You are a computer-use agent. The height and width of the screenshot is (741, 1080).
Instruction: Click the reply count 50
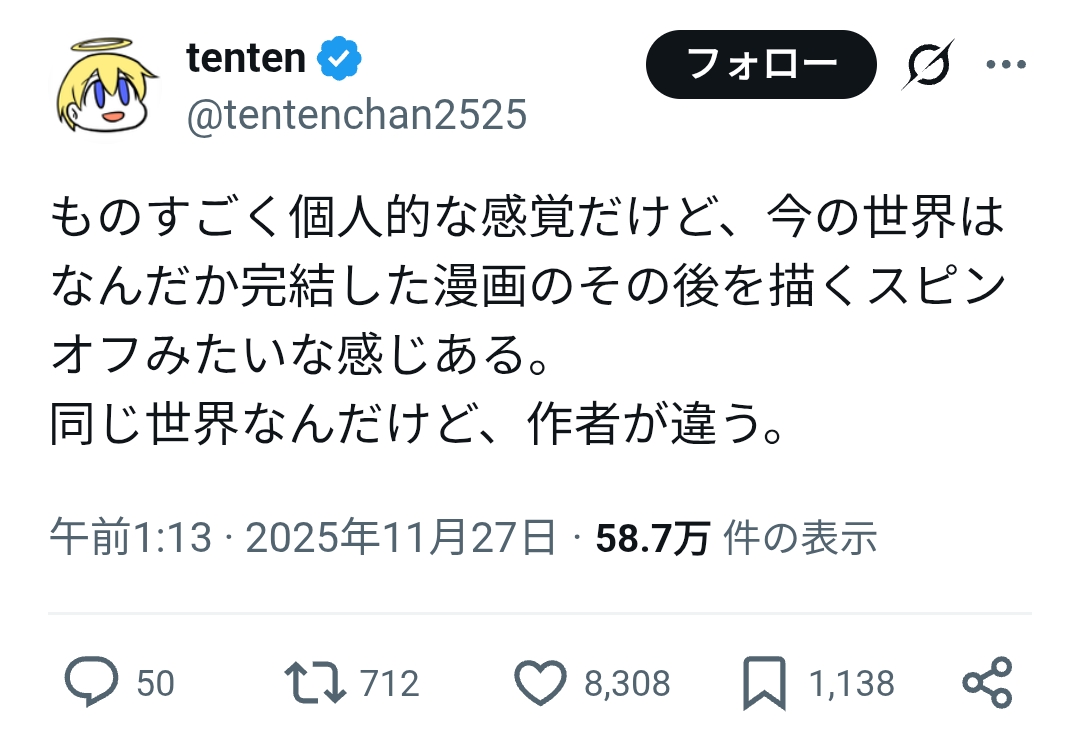click(155, 684)
